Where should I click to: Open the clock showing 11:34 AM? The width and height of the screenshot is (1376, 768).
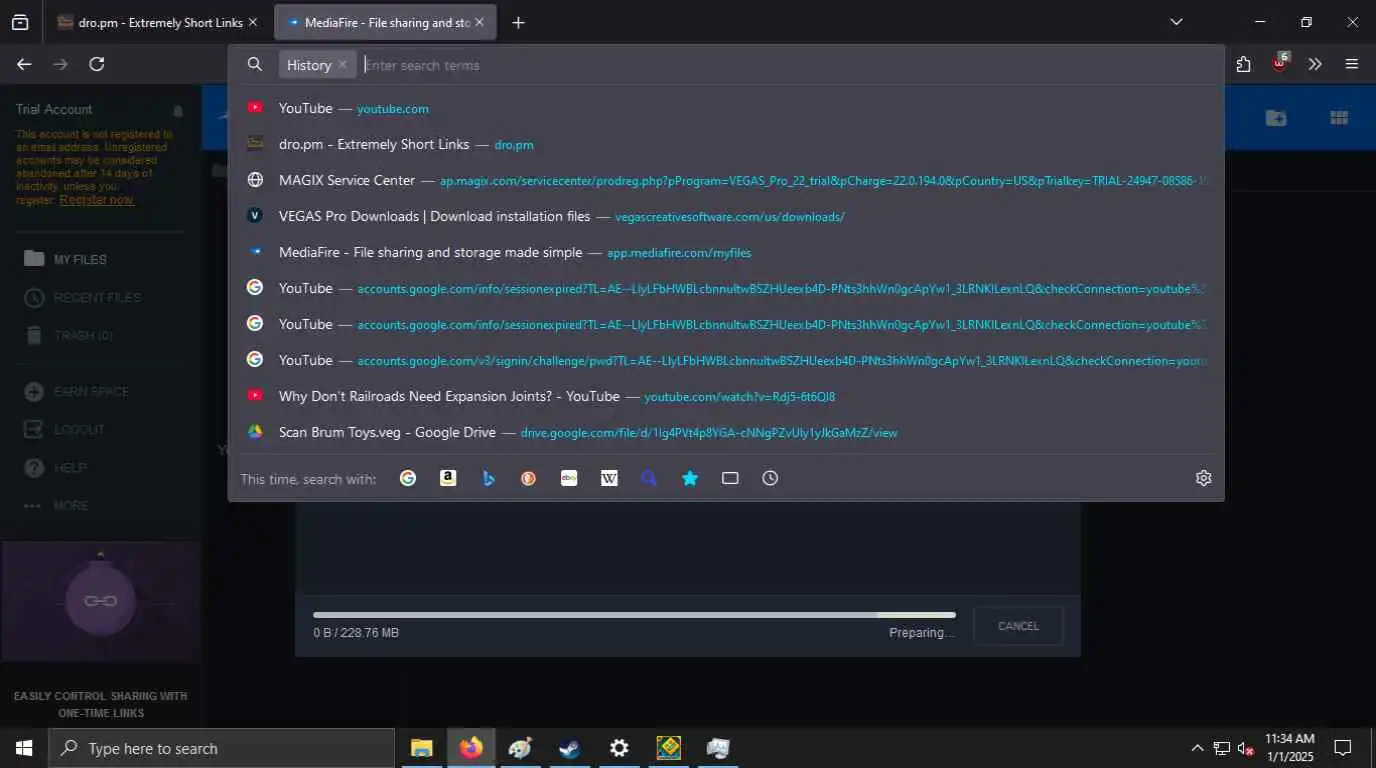[x=1289, y=748]
